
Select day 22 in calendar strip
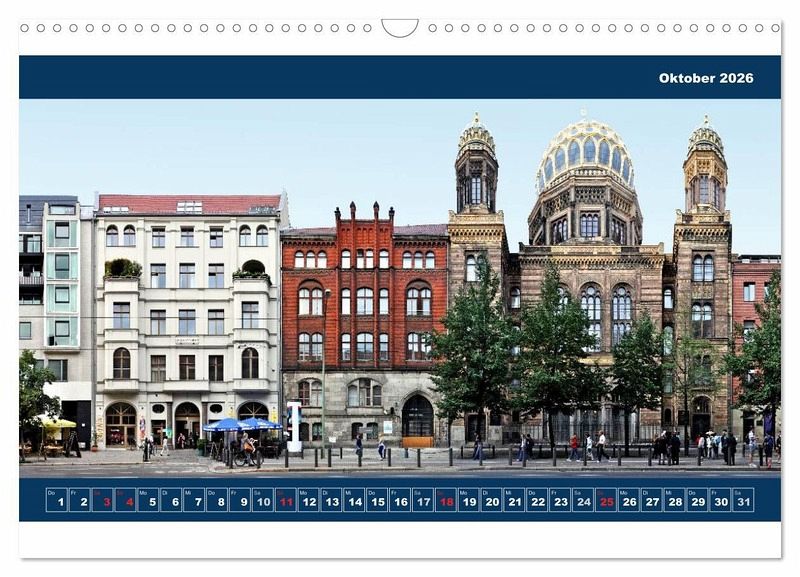537,500
